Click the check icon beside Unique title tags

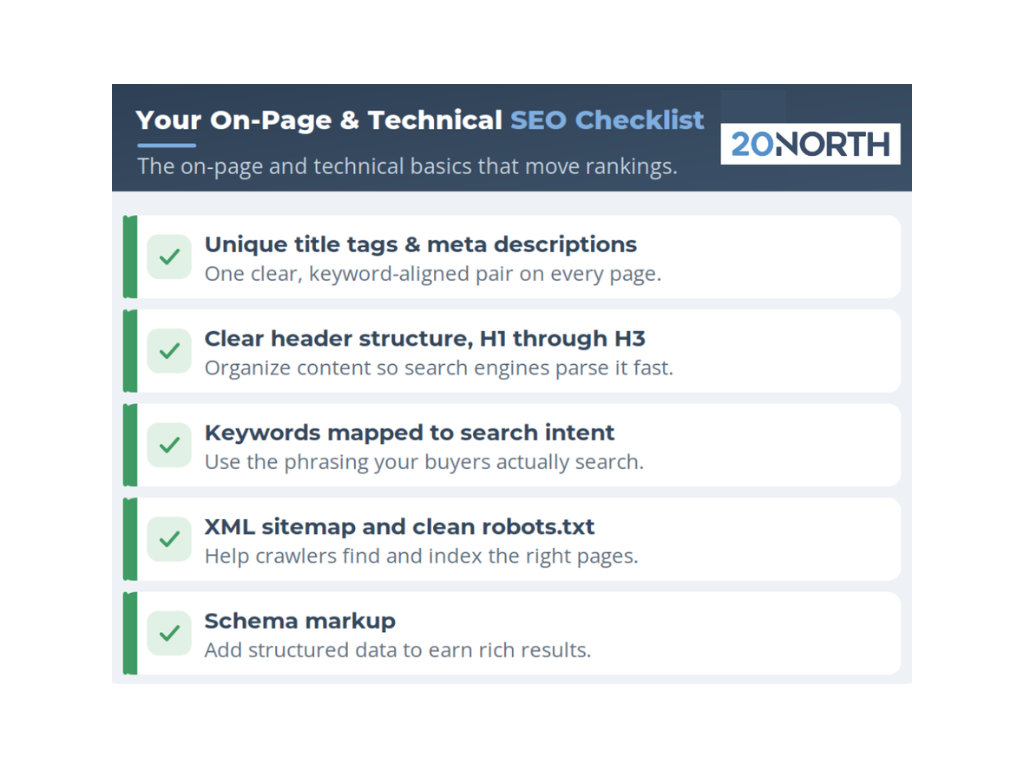coord(169,257)
